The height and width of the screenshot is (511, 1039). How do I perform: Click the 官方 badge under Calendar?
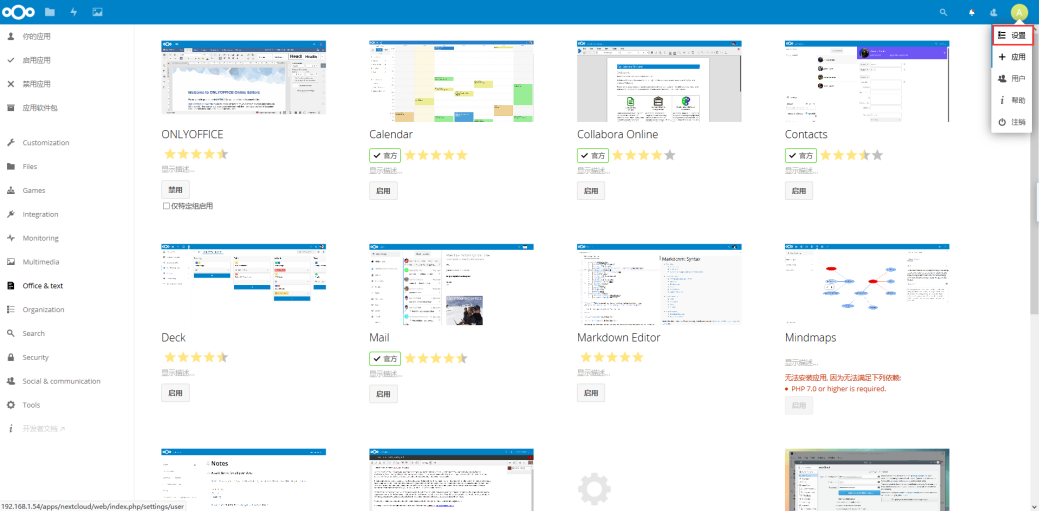tap(386, 155)
